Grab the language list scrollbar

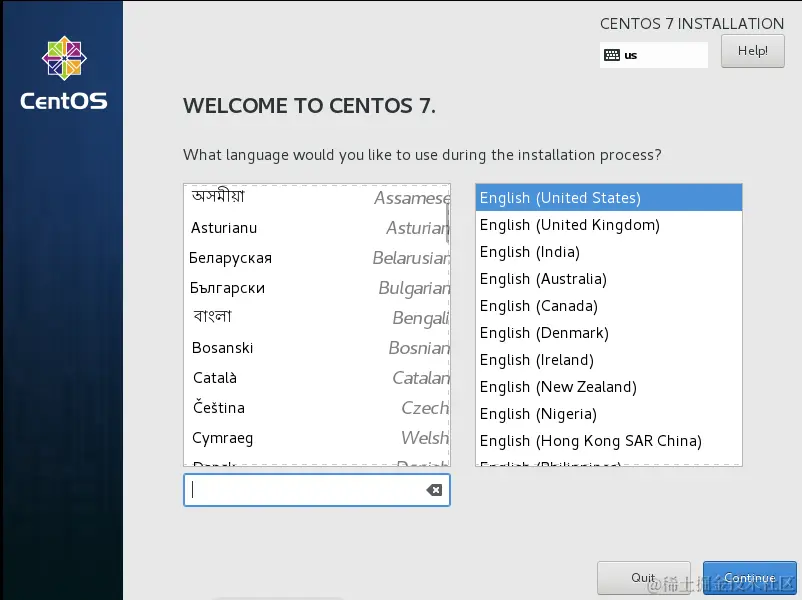coord(448,224)
